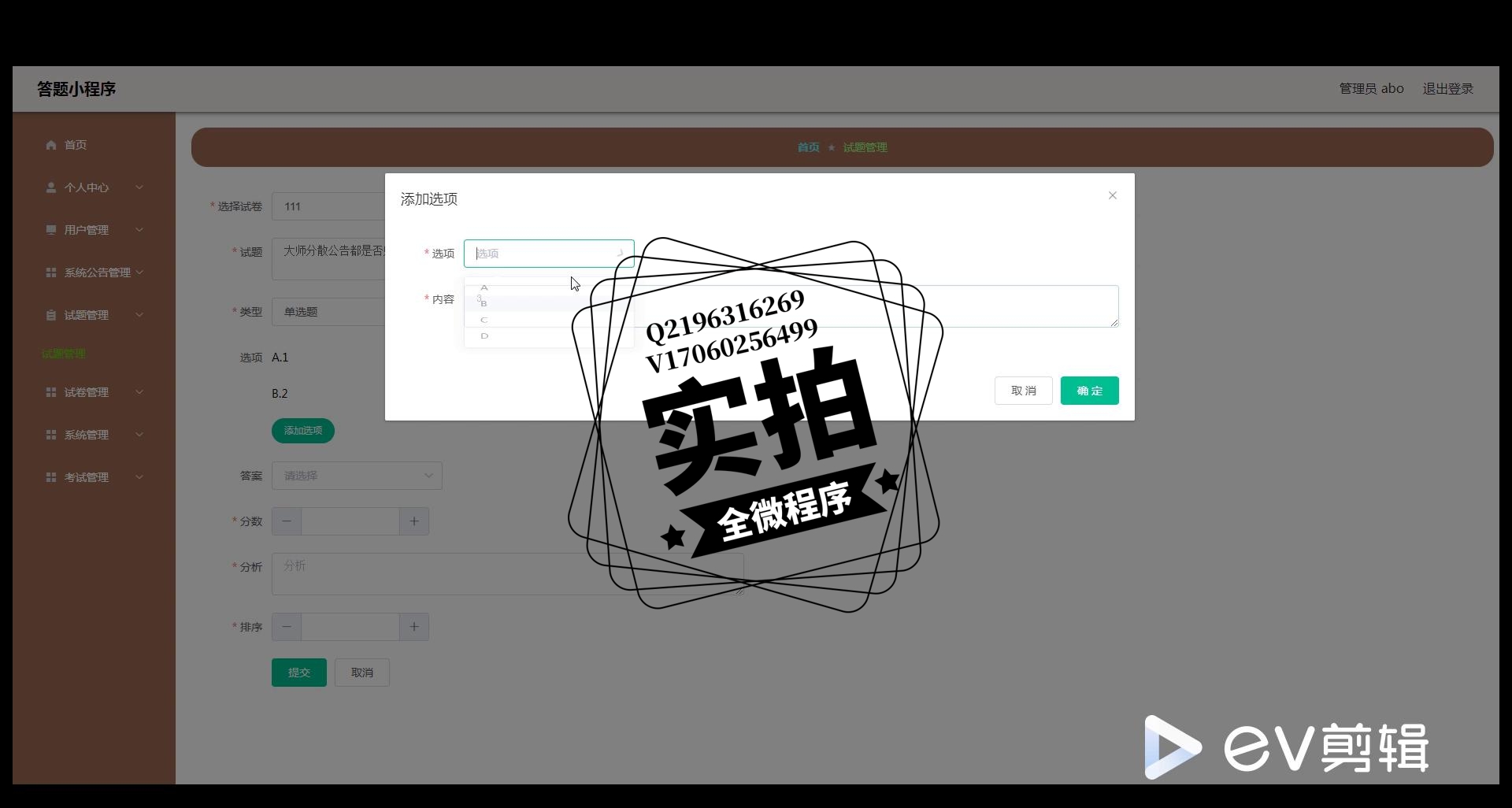The image size is (1512, 808).
Task: Click the 分数 number input field
Action: coord(350,521)
